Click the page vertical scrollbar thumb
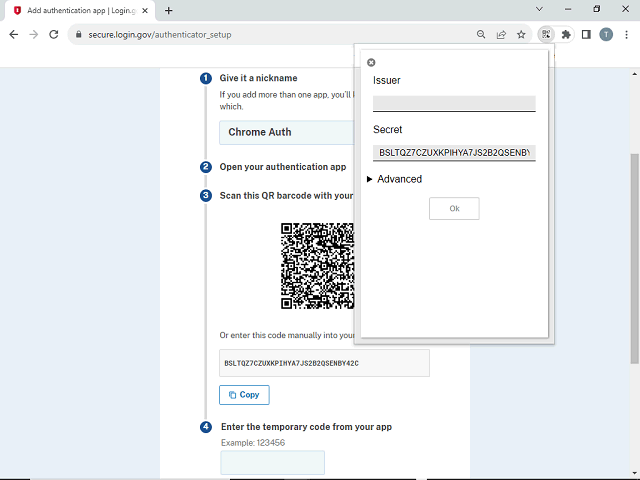Viewport: 640px width, 480px height. pos(634,258)
